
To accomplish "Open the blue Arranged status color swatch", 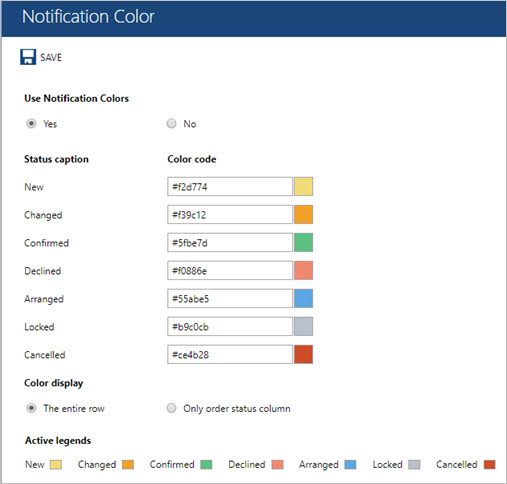I will pyautogui.click(x=303, y=298).
